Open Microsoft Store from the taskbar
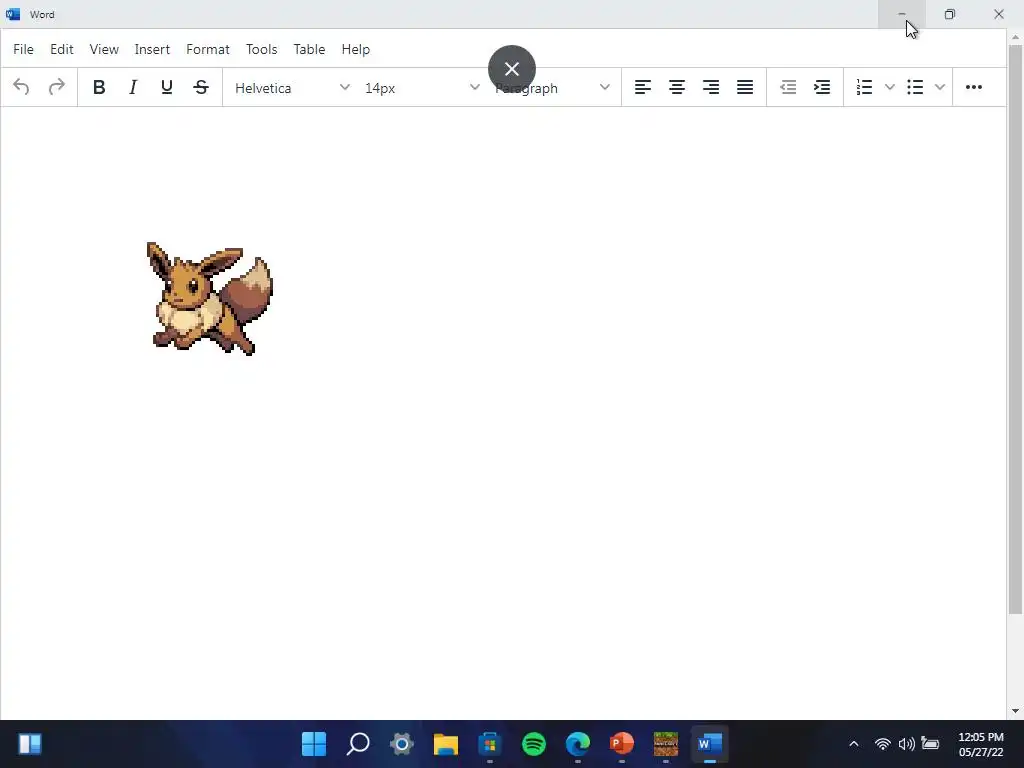Viewport: 1024px width, 768px height. (490, 744)
